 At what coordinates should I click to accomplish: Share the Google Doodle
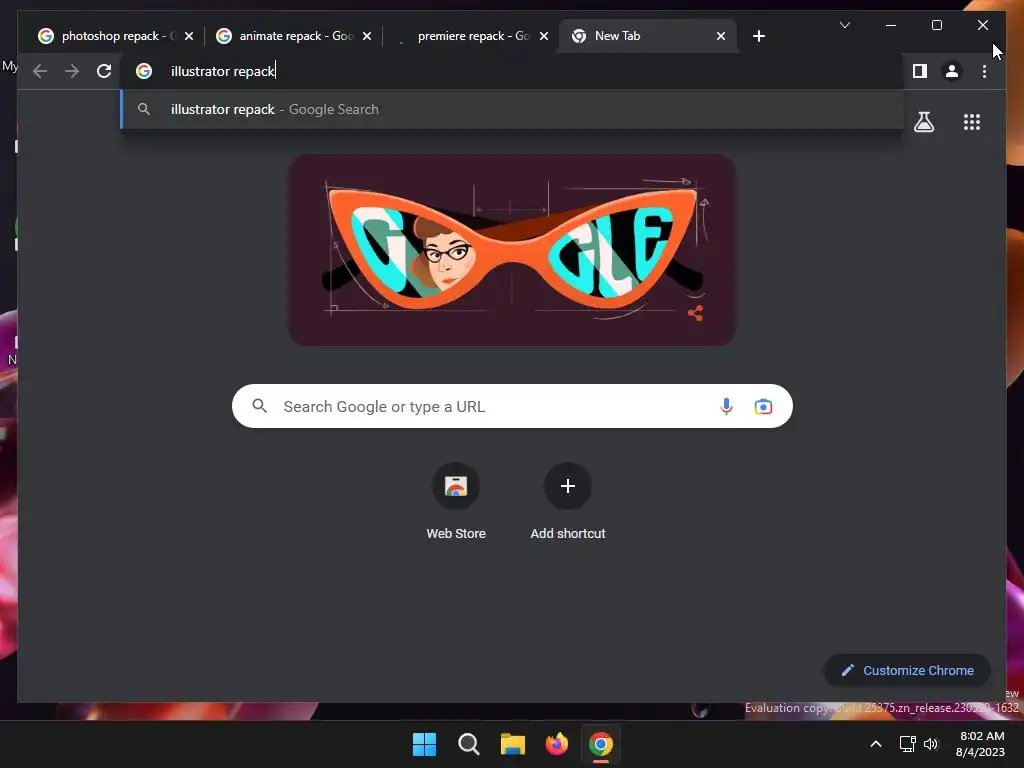696,313
